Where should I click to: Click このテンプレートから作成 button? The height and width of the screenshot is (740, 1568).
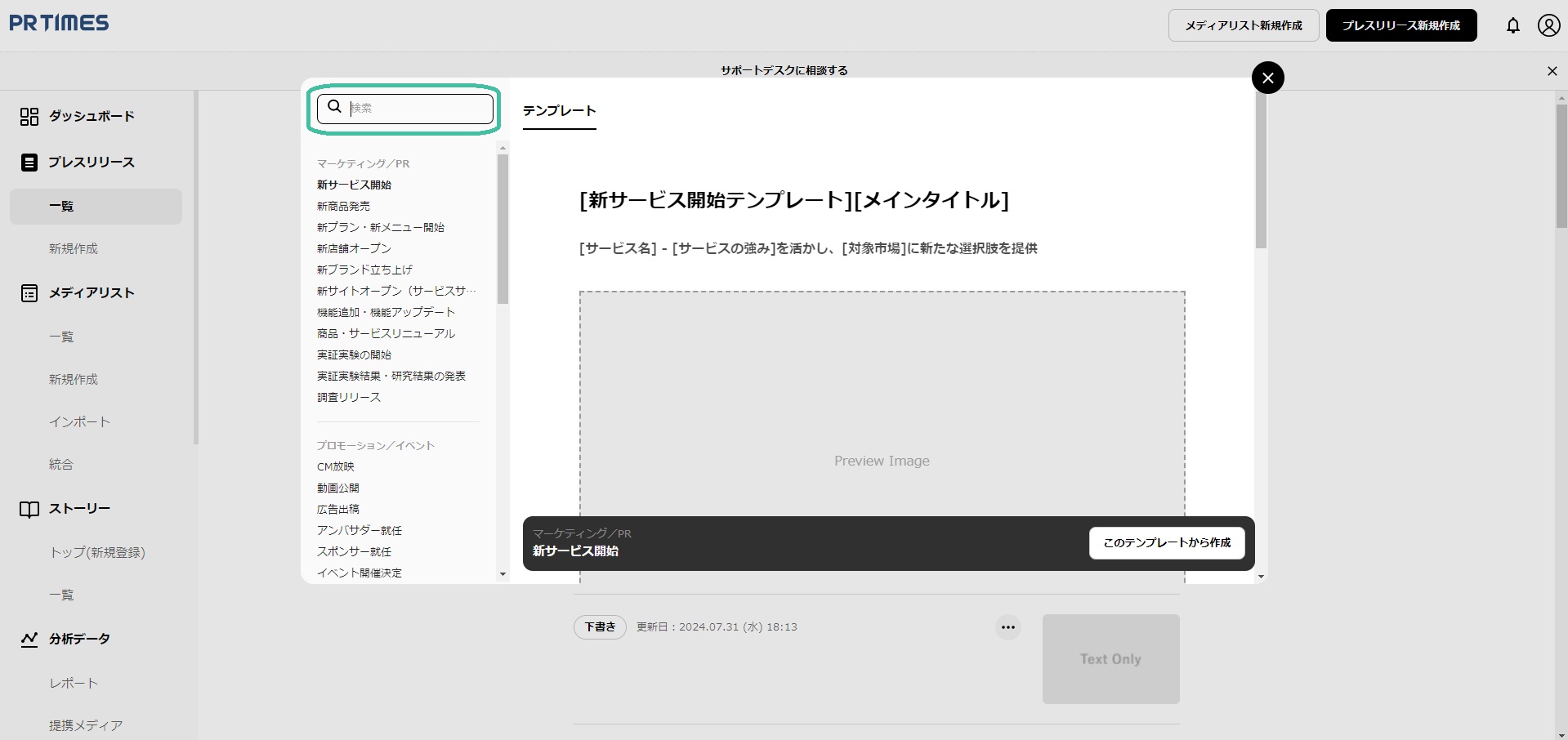[x=1166, y=543]
